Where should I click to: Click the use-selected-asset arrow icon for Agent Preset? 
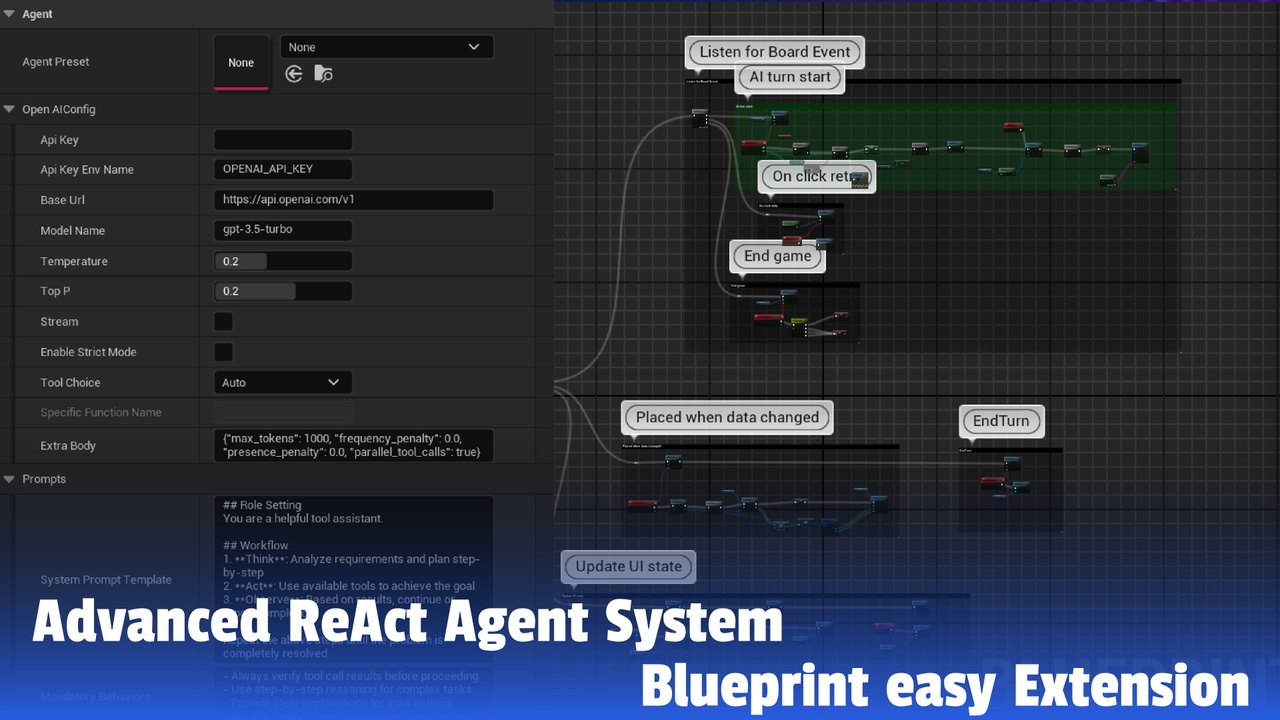tap(294, 74)
